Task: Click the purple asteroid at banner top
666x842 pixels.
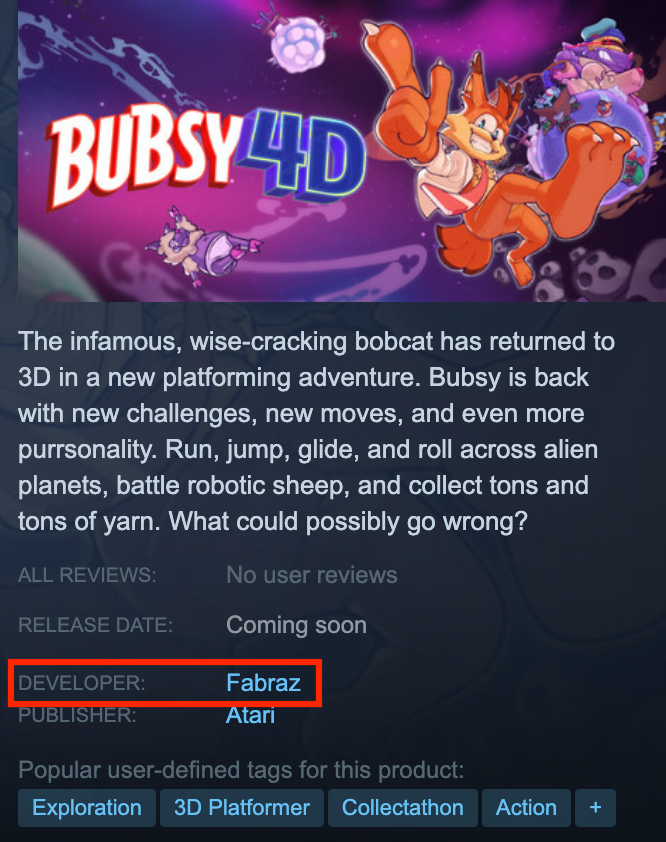Action: (298, 44)
